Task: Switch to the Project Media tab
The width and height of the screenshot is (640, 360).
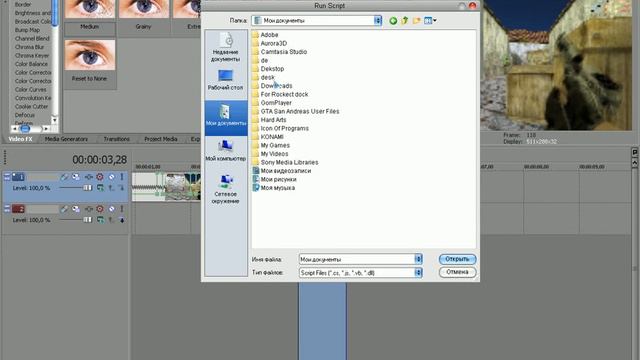Action: [x=161, y=139]
